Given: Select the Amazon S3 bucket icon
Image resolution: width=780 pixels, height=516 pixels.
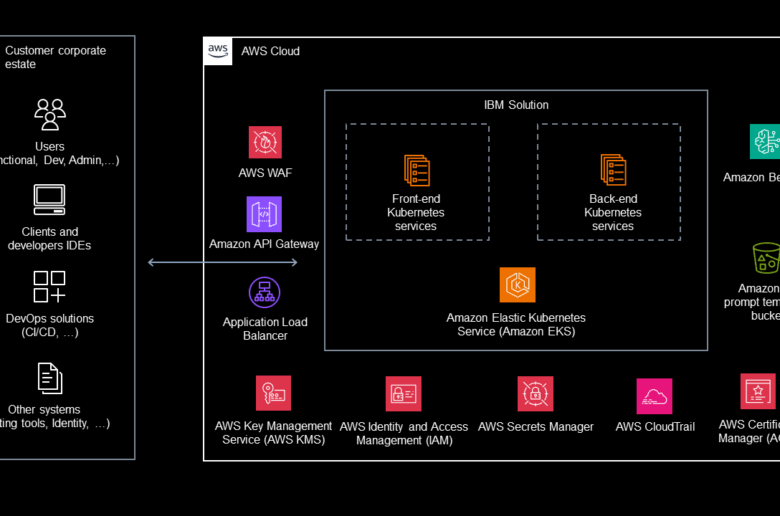Looking at the screenshot, I should (766, 259).
